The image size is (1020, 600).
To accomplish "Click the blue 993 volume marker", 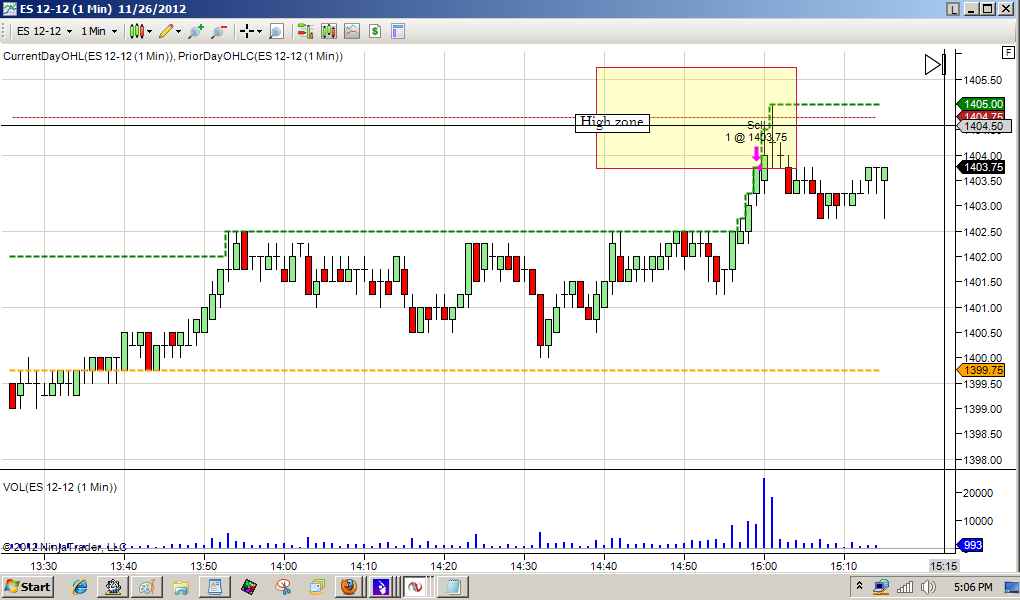I will 969,545.
